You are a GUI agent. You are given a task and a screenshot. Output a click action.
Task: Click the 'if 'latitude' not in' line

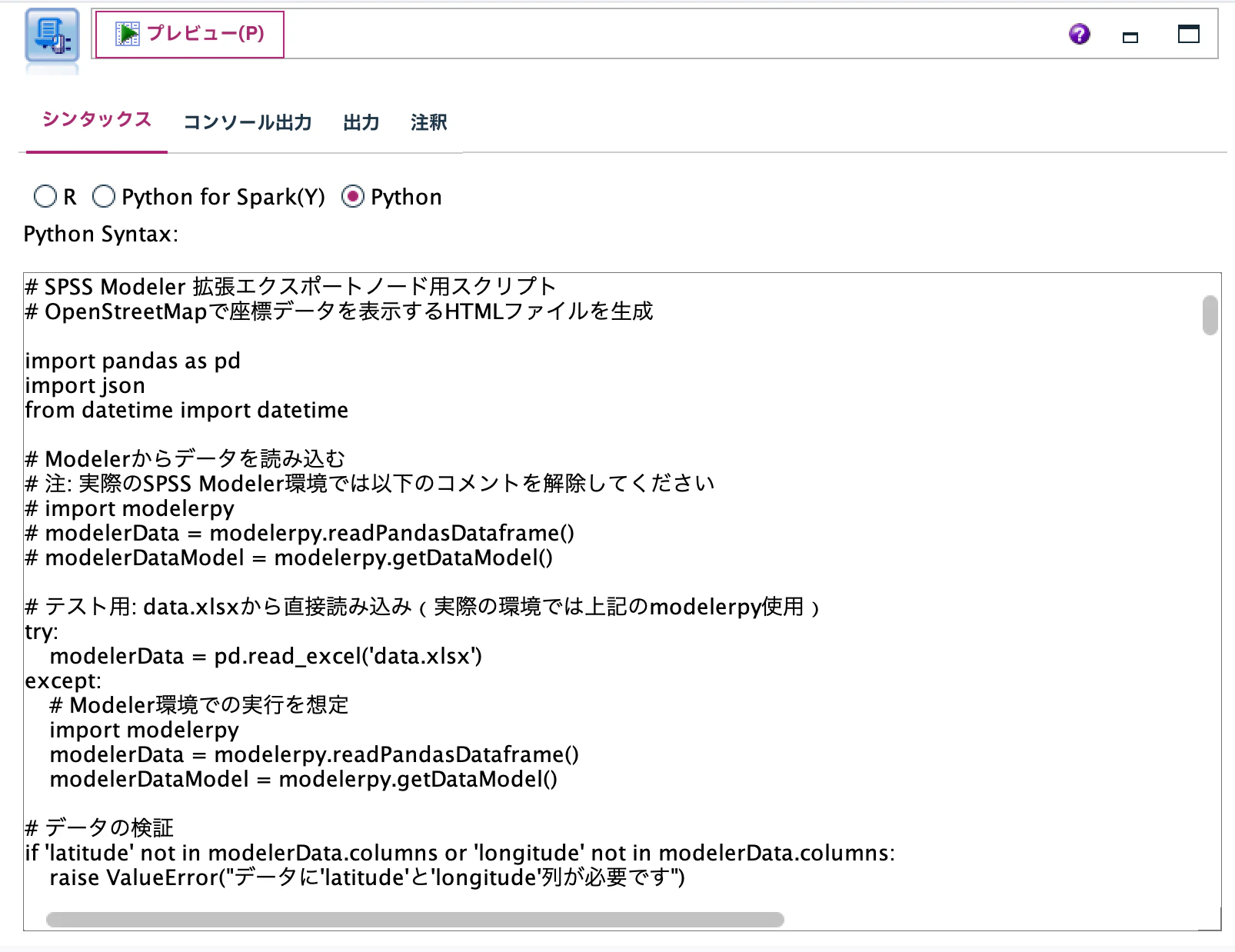pos(461,853)
